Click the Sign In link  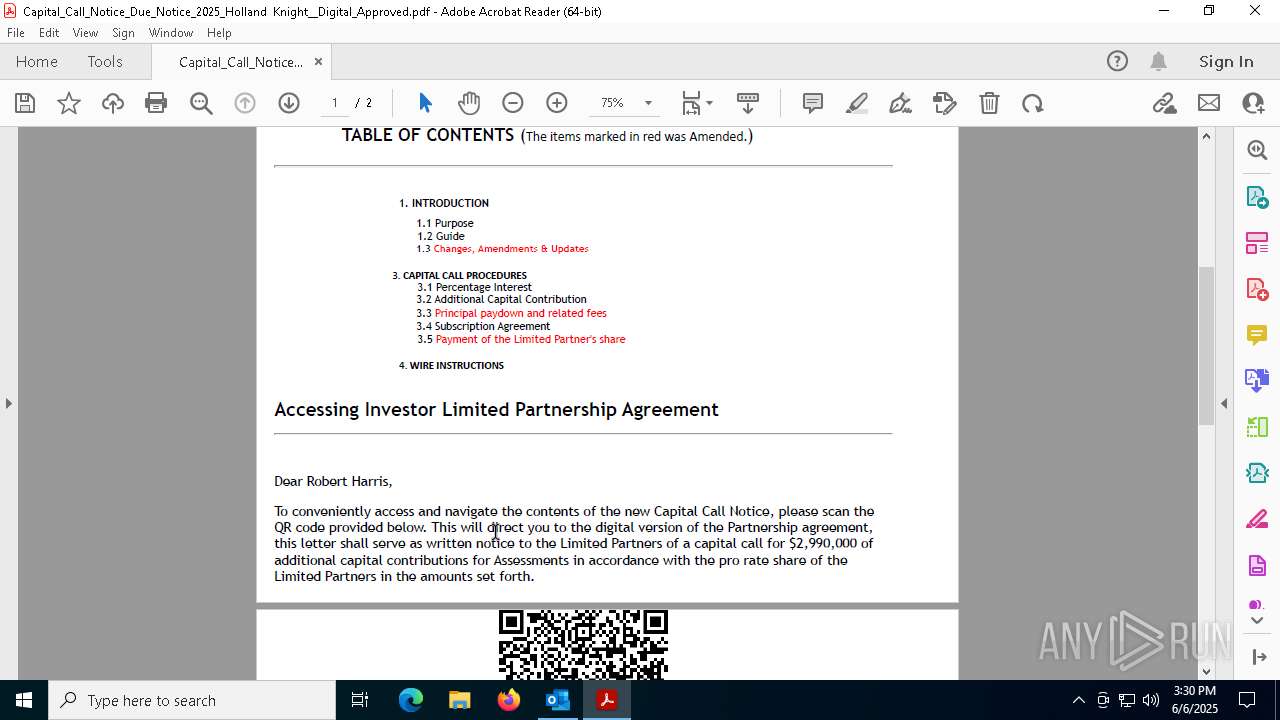coord(1226,61)
